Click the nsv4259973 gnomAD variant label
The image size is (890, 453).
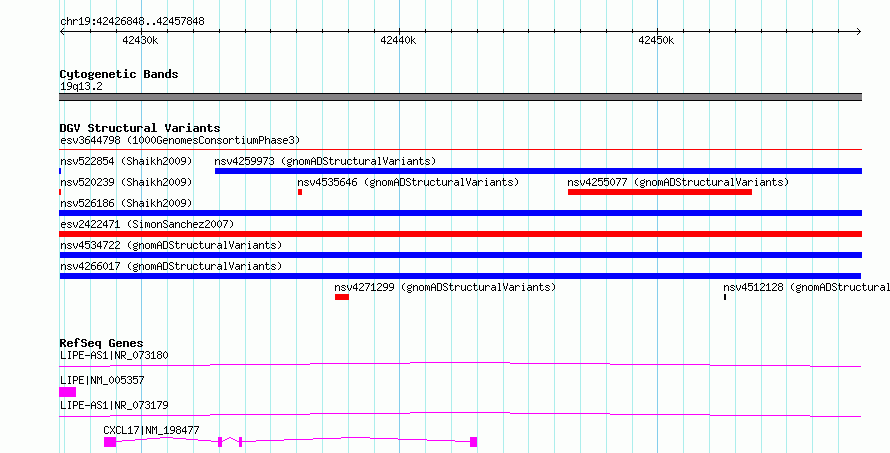(325, 162)
